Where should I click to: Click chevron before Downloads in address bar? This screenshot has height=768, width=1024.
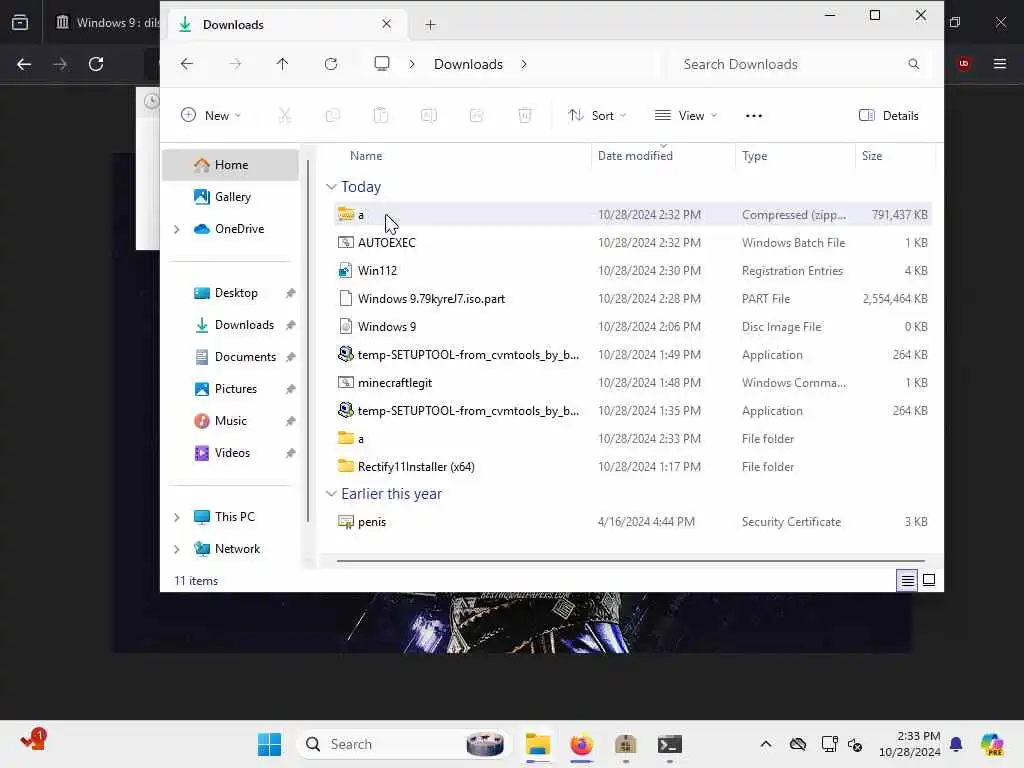point(412,64)
